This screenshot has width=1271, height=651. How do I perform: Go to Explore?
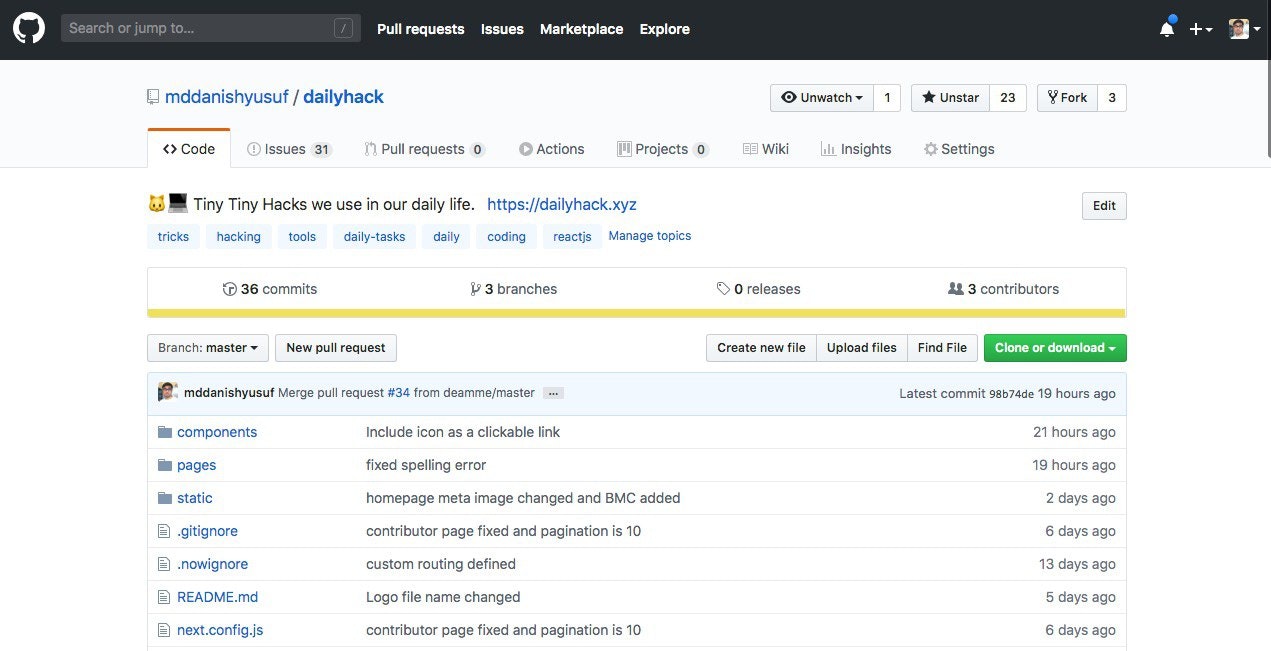coord(665,29)
